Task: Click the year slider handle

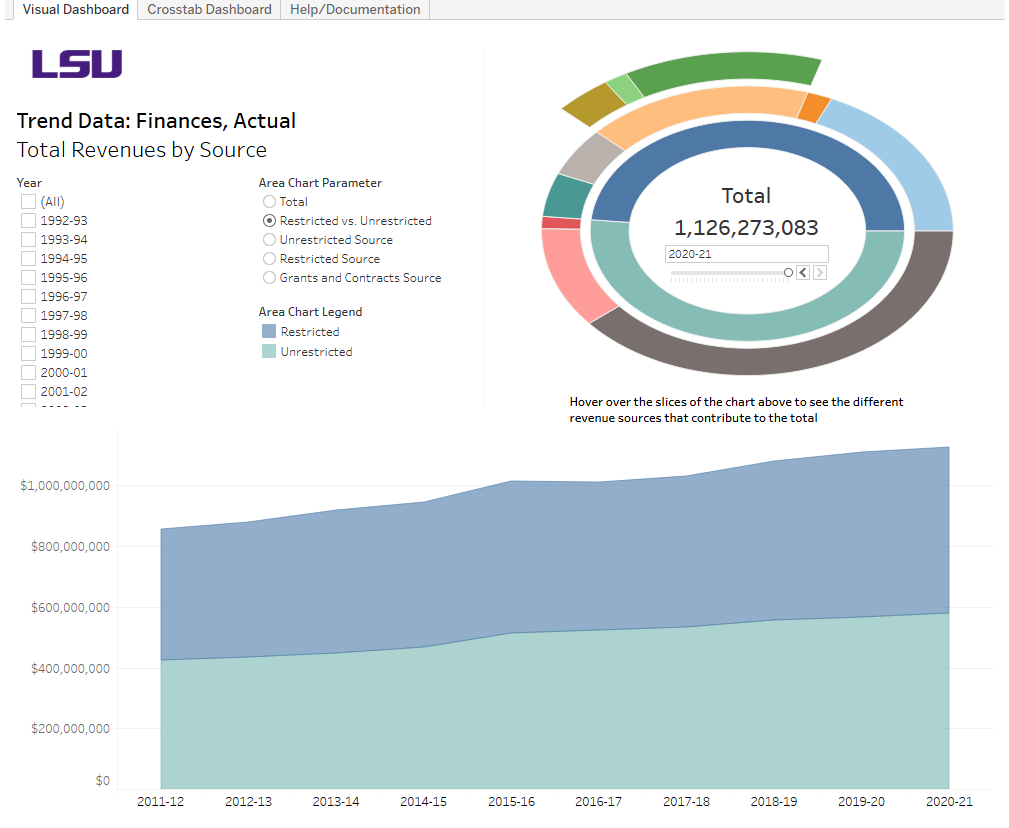Action: pyautogui.click(x=788, y=271)
